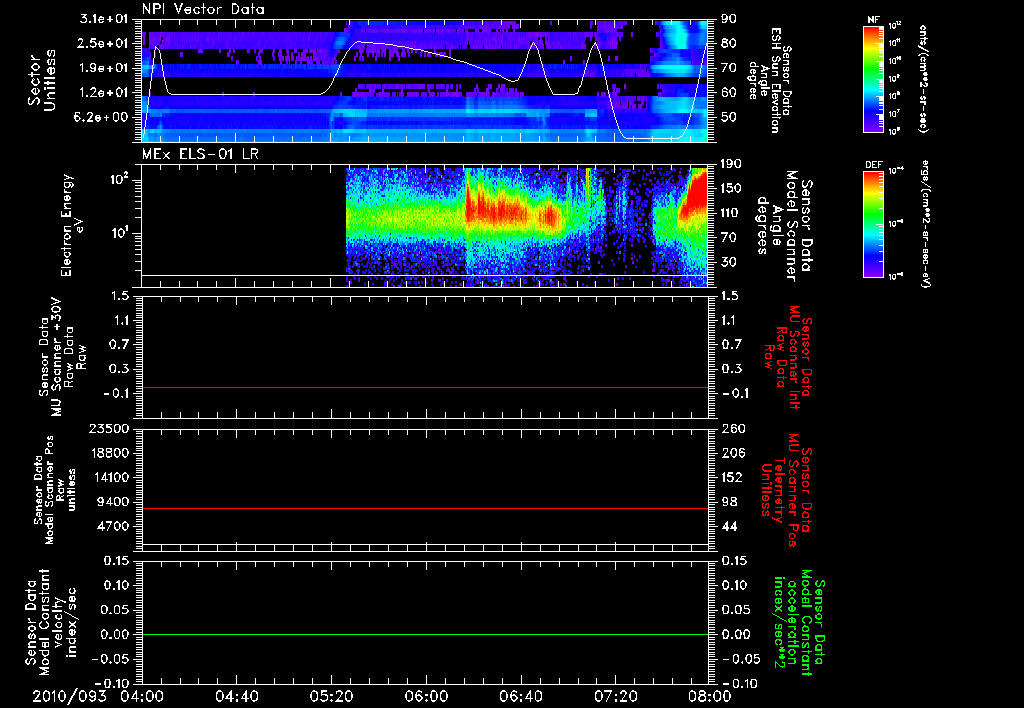Click the green Model Constant acceleration label
1024x708 pixels.
click(798, 622)
